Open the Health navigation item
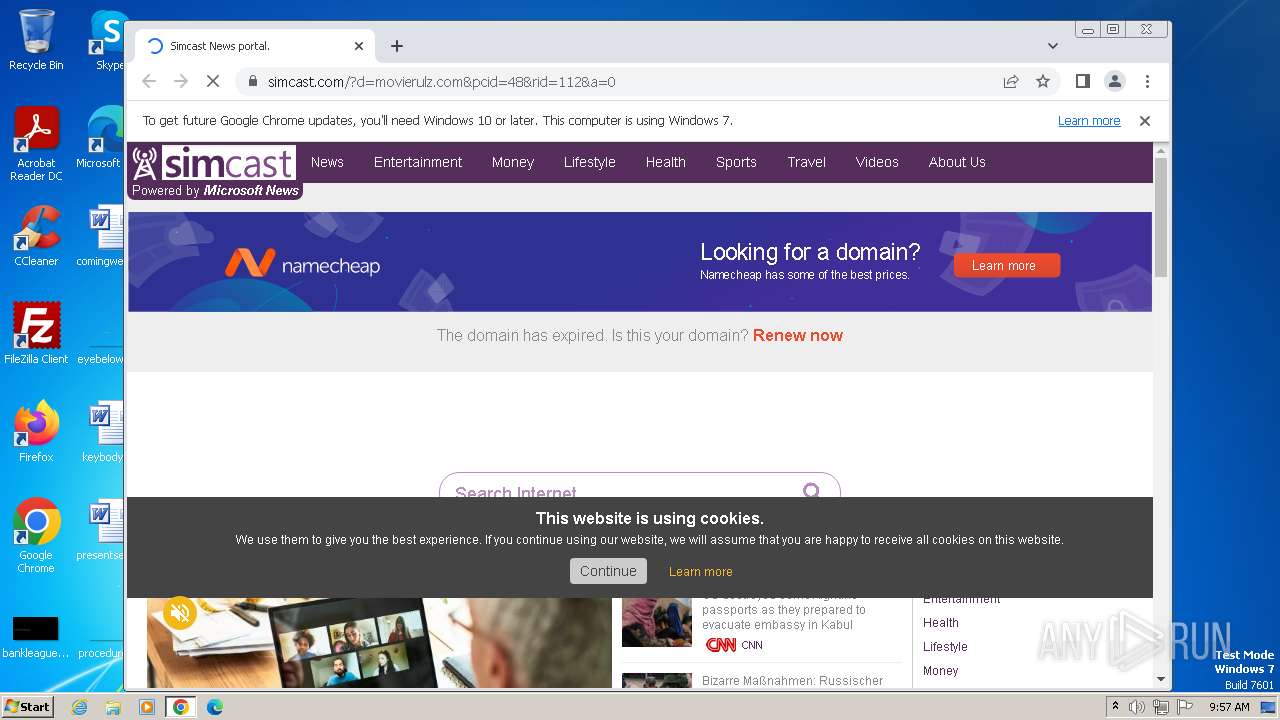The width and height of the screenshot is (1280, 720). coord(665,162)
